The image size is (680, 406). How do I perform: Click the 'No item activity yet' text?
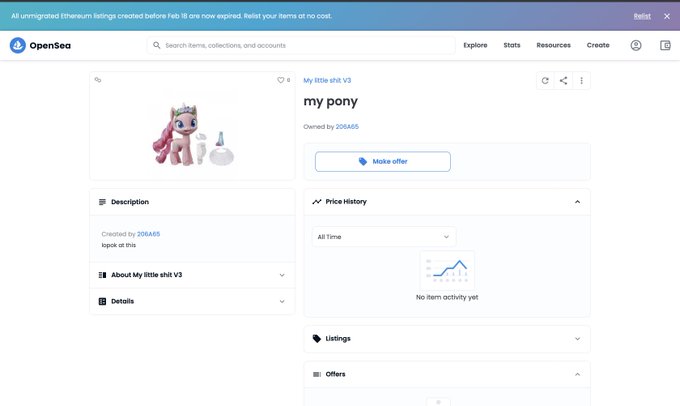[x=447, y=297]
